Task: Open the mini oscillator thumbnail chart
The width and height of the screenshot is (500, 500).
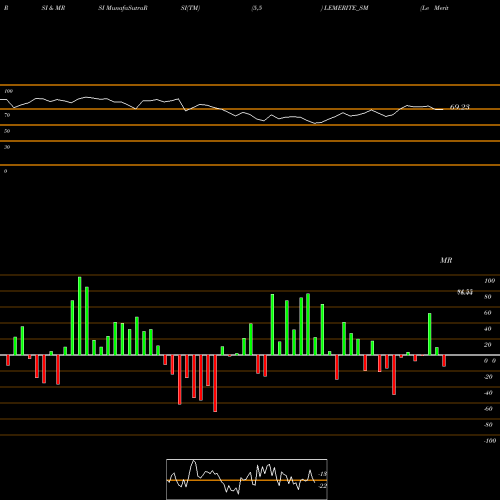Action: coord(247,479)
